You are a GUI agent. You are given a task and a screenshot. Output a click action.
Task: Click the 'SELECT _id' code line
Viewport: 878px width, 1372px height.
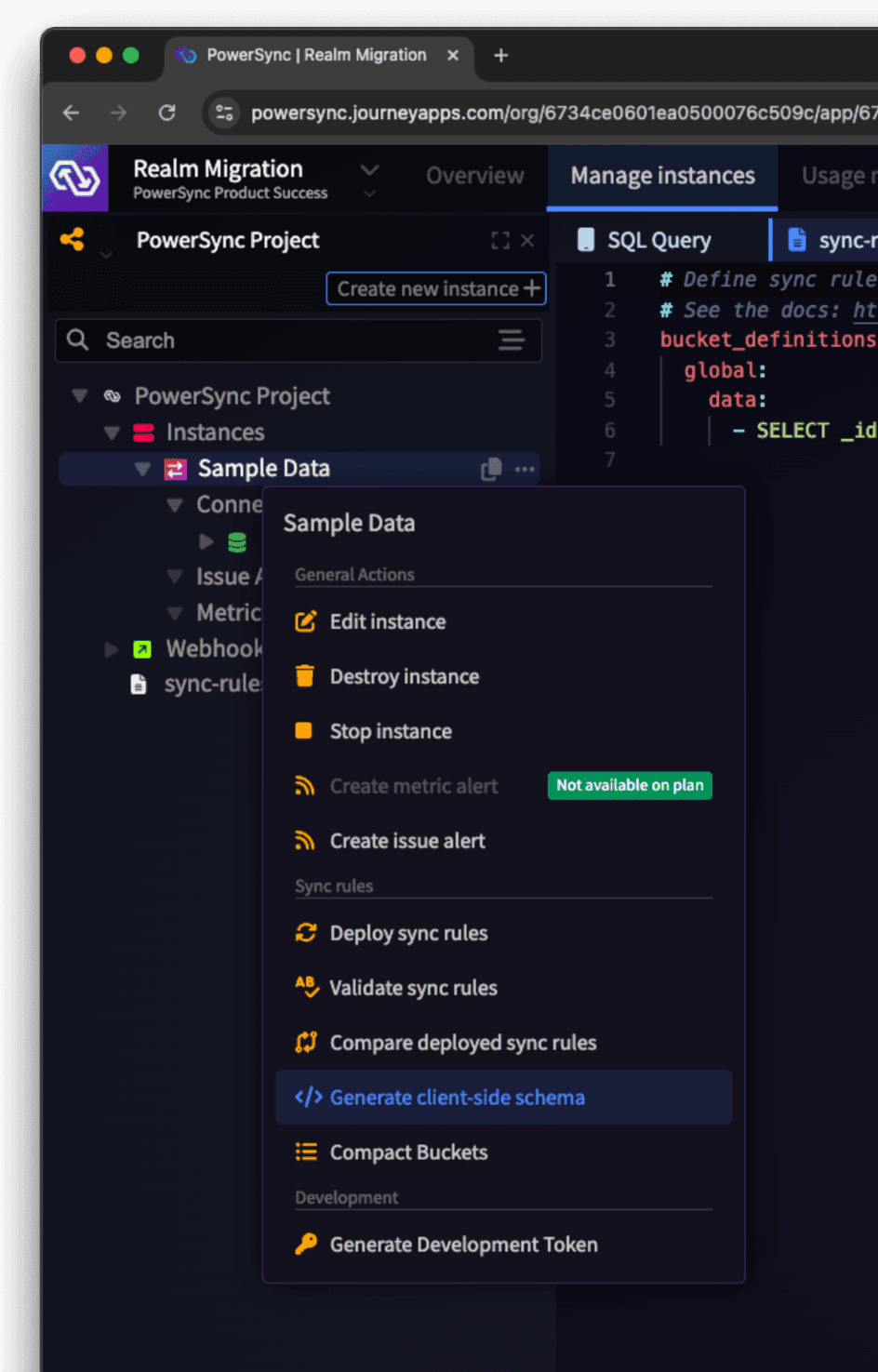(x=805, y=430)
